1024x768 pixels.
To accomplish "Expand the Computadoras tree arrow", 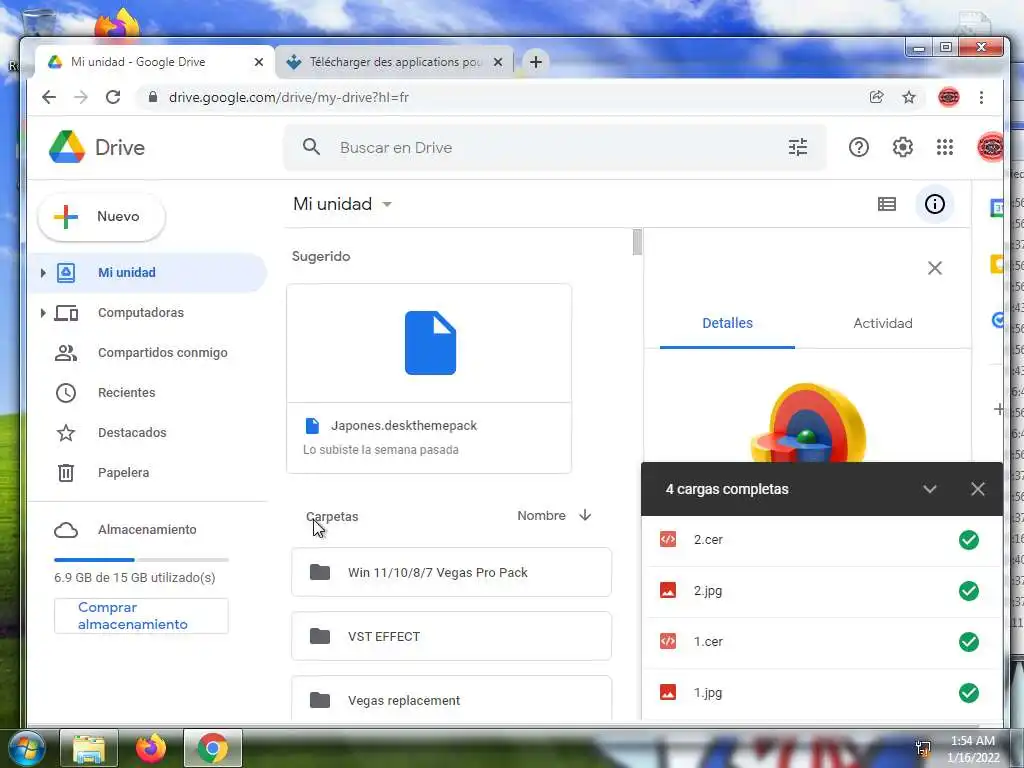I will click(x=42, y=313).
